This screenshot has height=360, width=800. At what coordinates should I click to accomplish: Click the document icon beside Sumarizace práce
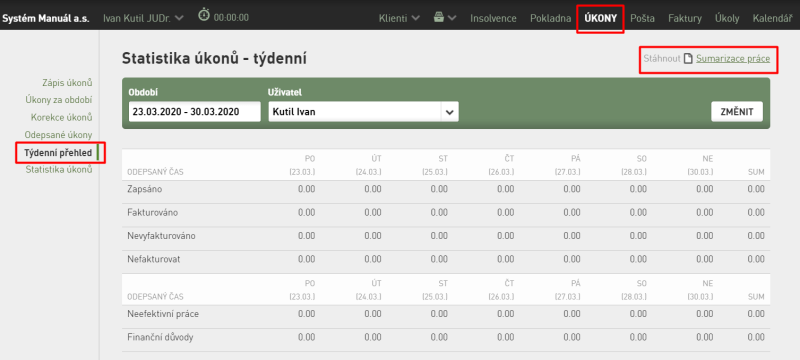click(x=688, y=59)
